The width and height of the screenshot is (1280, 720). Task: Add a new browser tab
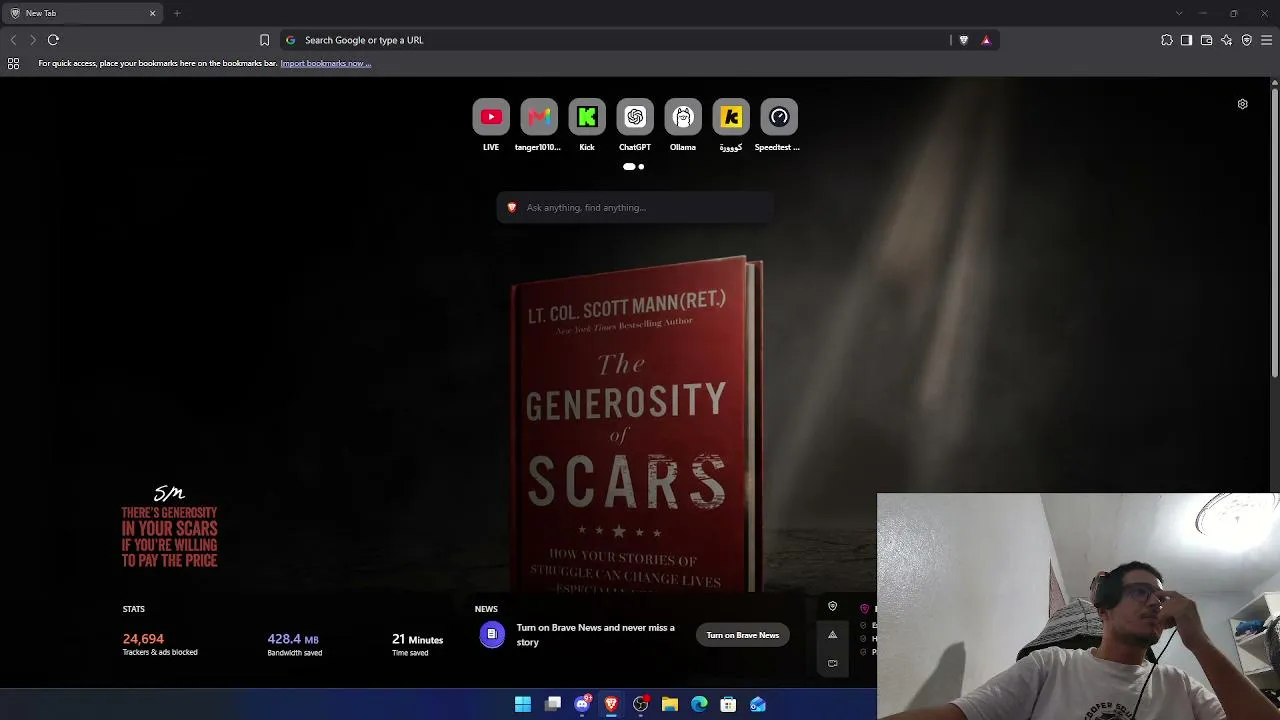[177, 13]
